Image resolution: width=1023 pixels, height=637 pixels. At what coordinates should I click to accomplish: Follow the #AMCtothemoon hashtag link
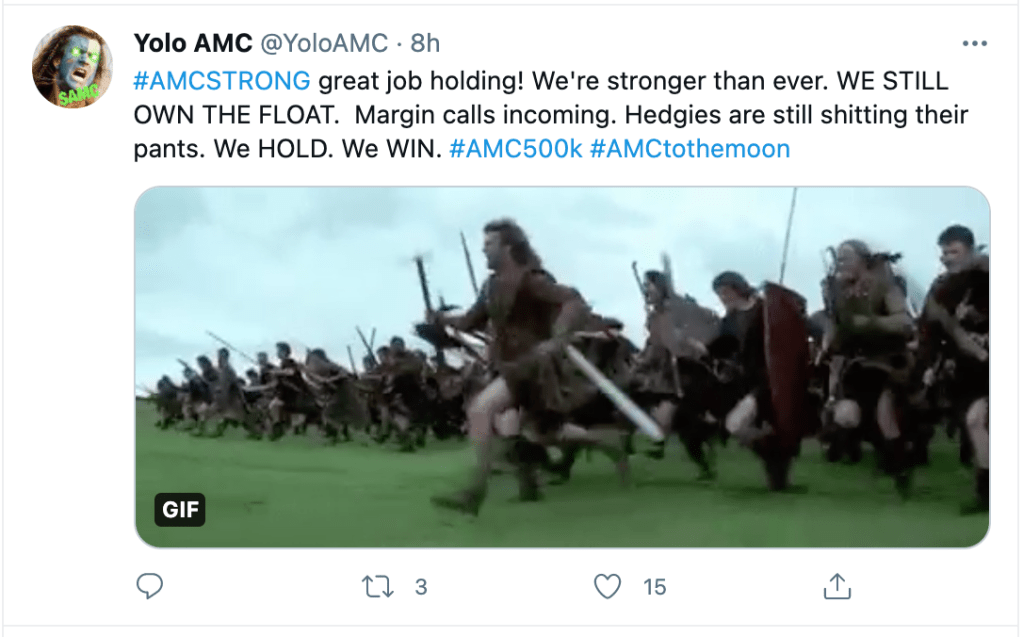pos(691,149)
